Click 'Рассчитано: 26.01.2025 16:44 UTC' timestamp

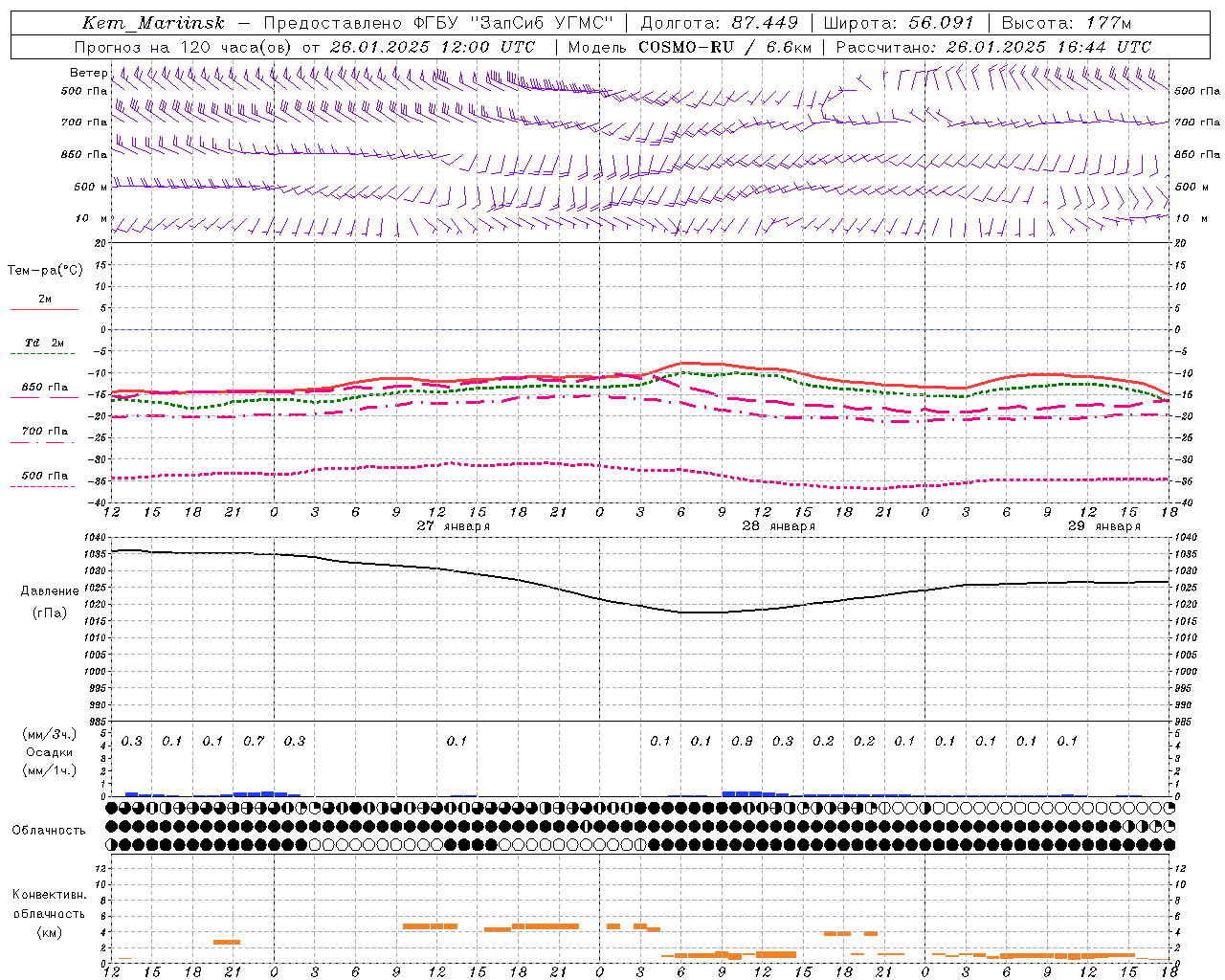pos(993,47)
